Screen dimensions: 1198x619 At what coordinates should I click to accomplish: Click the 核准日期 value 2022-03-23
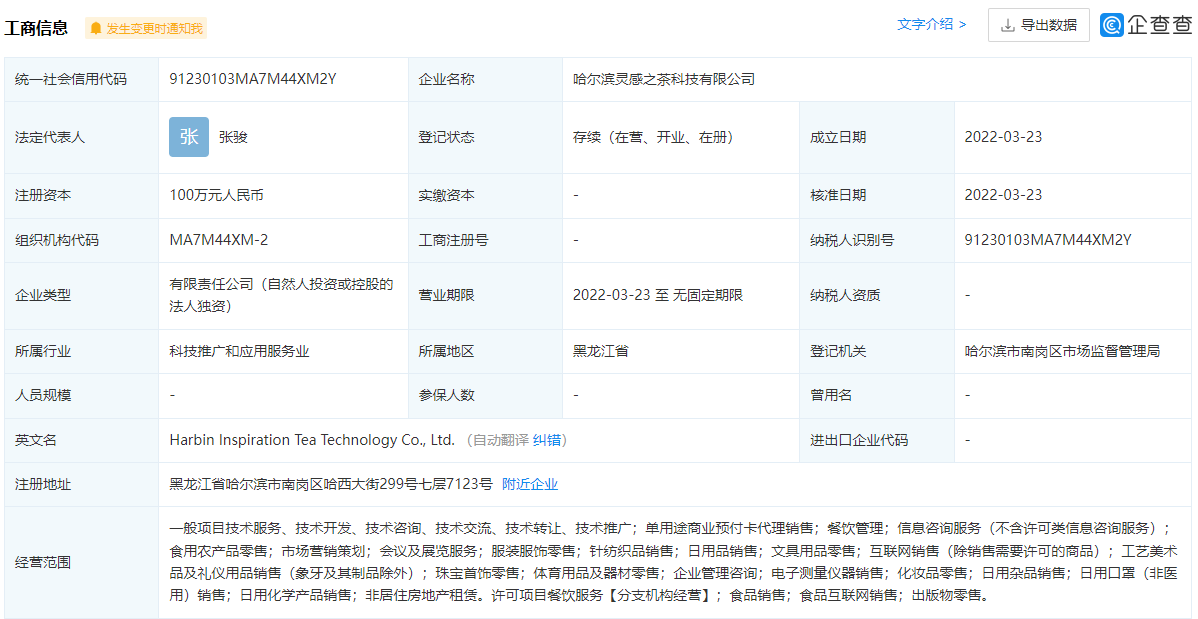[1003, 195]
